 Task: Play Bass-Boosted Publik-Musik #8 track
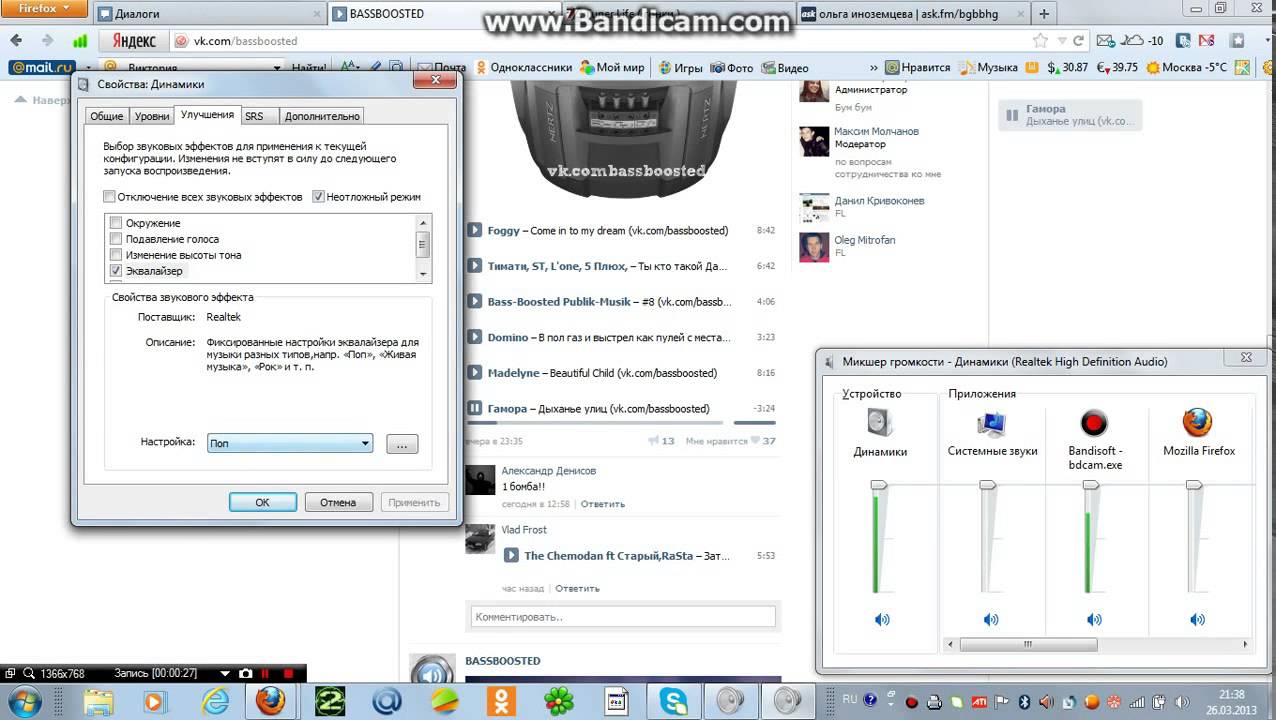coord(475,301)
